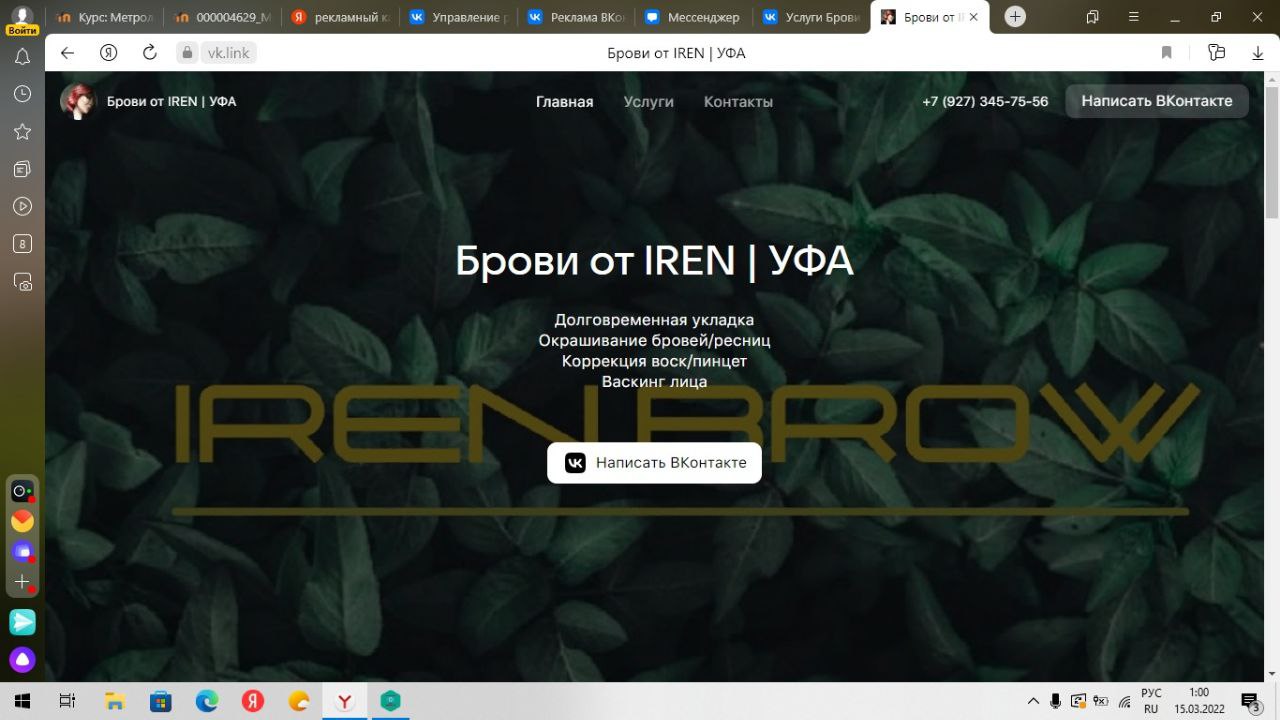1280x720 pixels.
Task: Switch РУС RU input language
Action: (x=1151, y=701)
